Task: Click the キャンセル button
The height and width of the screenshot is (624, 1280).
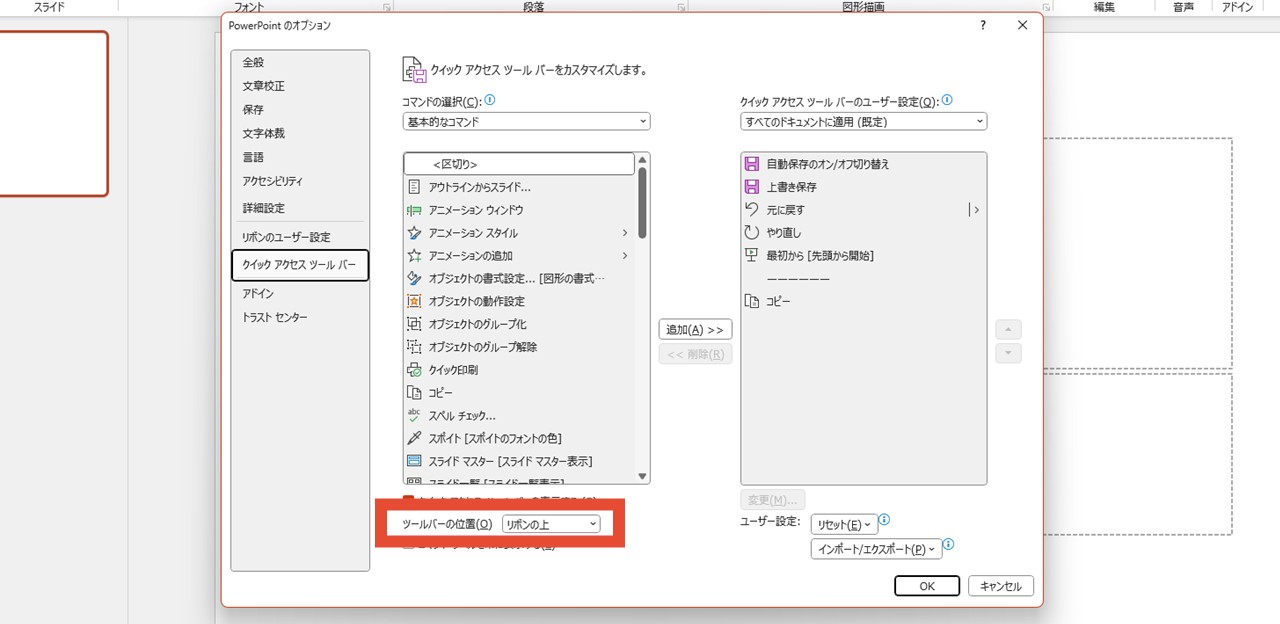Action: [1001, 586]
